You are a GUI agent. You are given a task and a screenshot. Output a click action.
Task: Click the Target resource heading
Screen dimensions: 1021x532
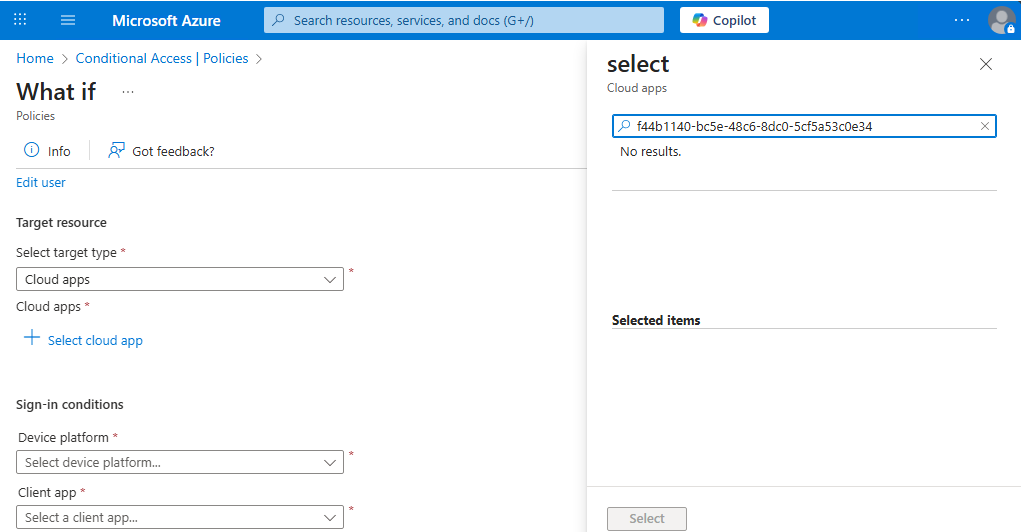[x=61, y=223]
